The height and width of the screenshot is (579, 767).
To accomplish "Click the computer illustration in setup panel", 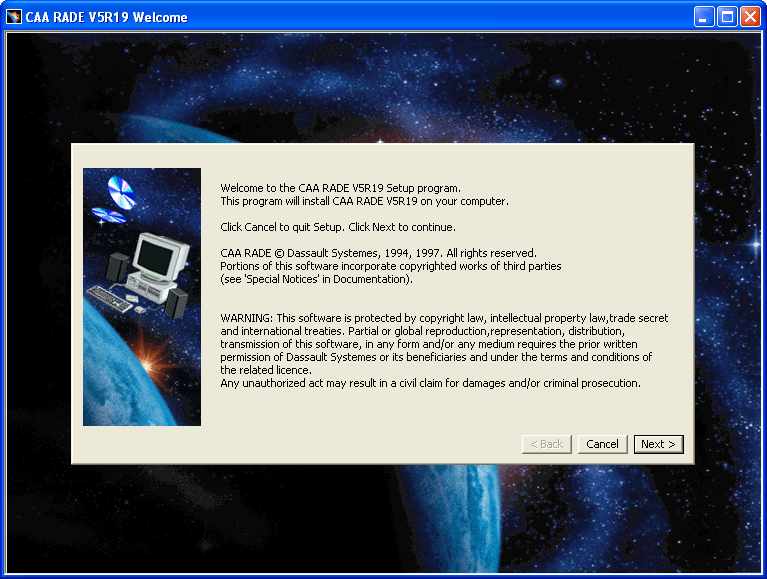I will pos(142,297).
